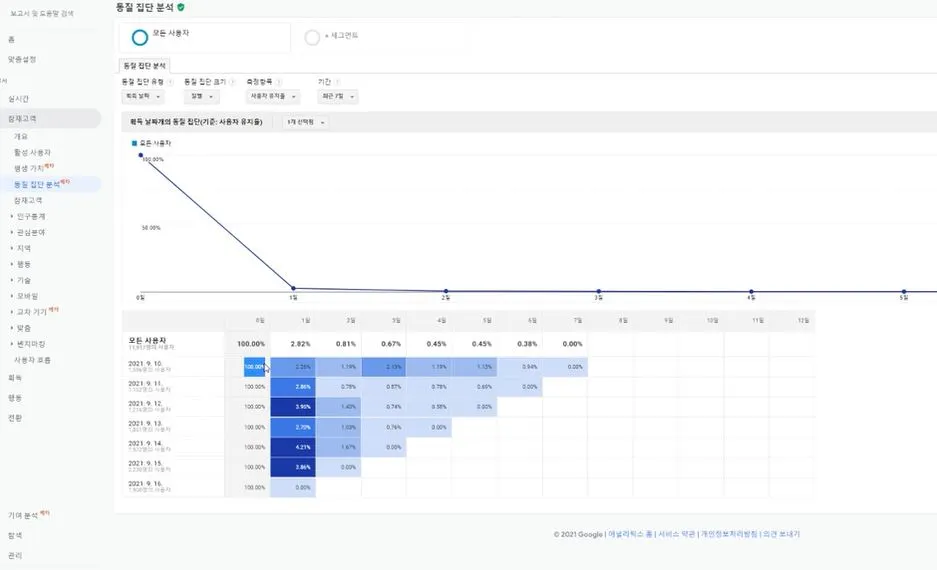Click the chart data point at day 0
The image size is (937, 570).
141,155
